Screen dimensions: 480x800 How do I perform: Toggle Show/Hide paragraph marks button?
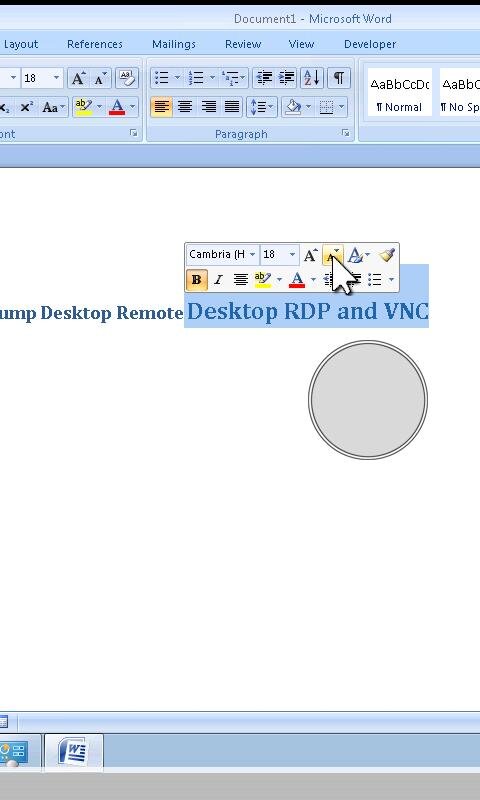coord(338,78)
